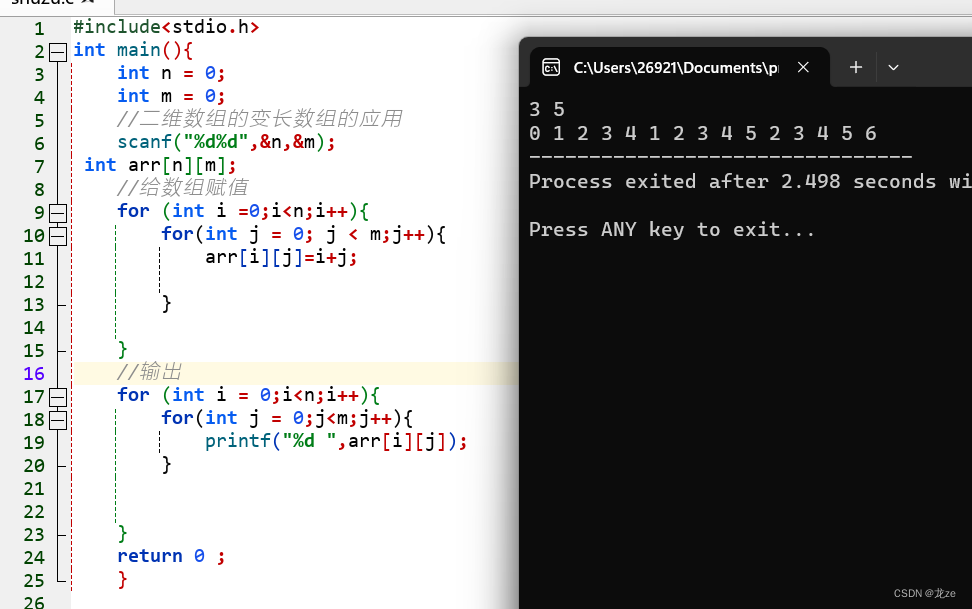The width and height of the screenshot is (972, 609).
Task: Add a new terminal tab with plus
Action: (x=856, y=67)
